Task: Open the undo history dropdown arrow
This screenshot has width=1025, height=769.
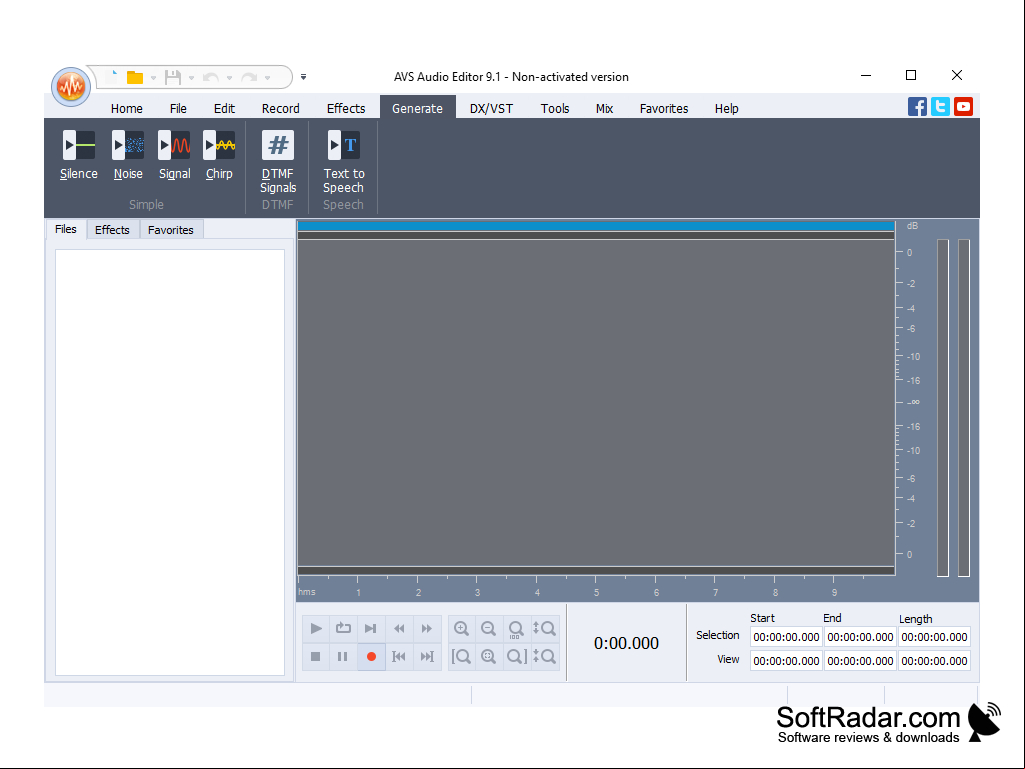Action: click(x=229, y=78)
